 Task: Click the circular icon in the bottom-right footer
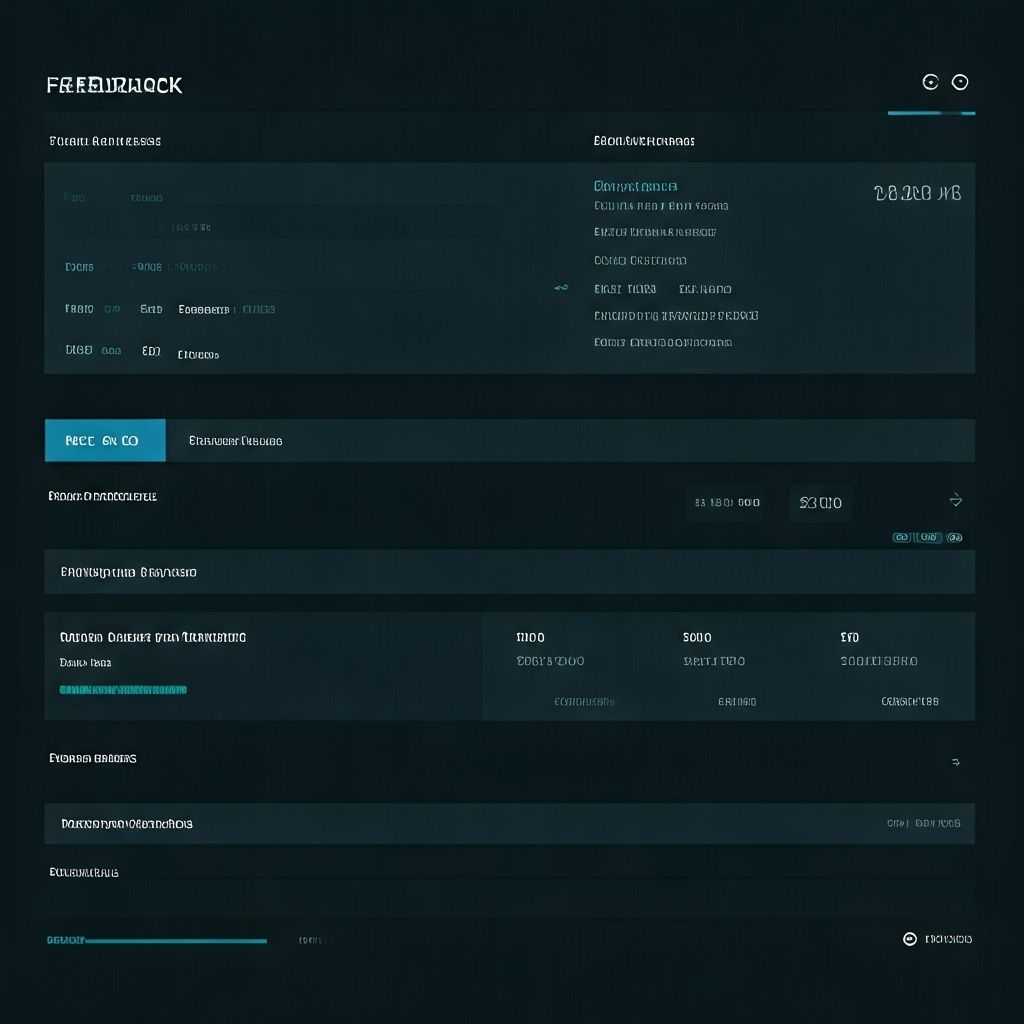(x=910, y=939)
